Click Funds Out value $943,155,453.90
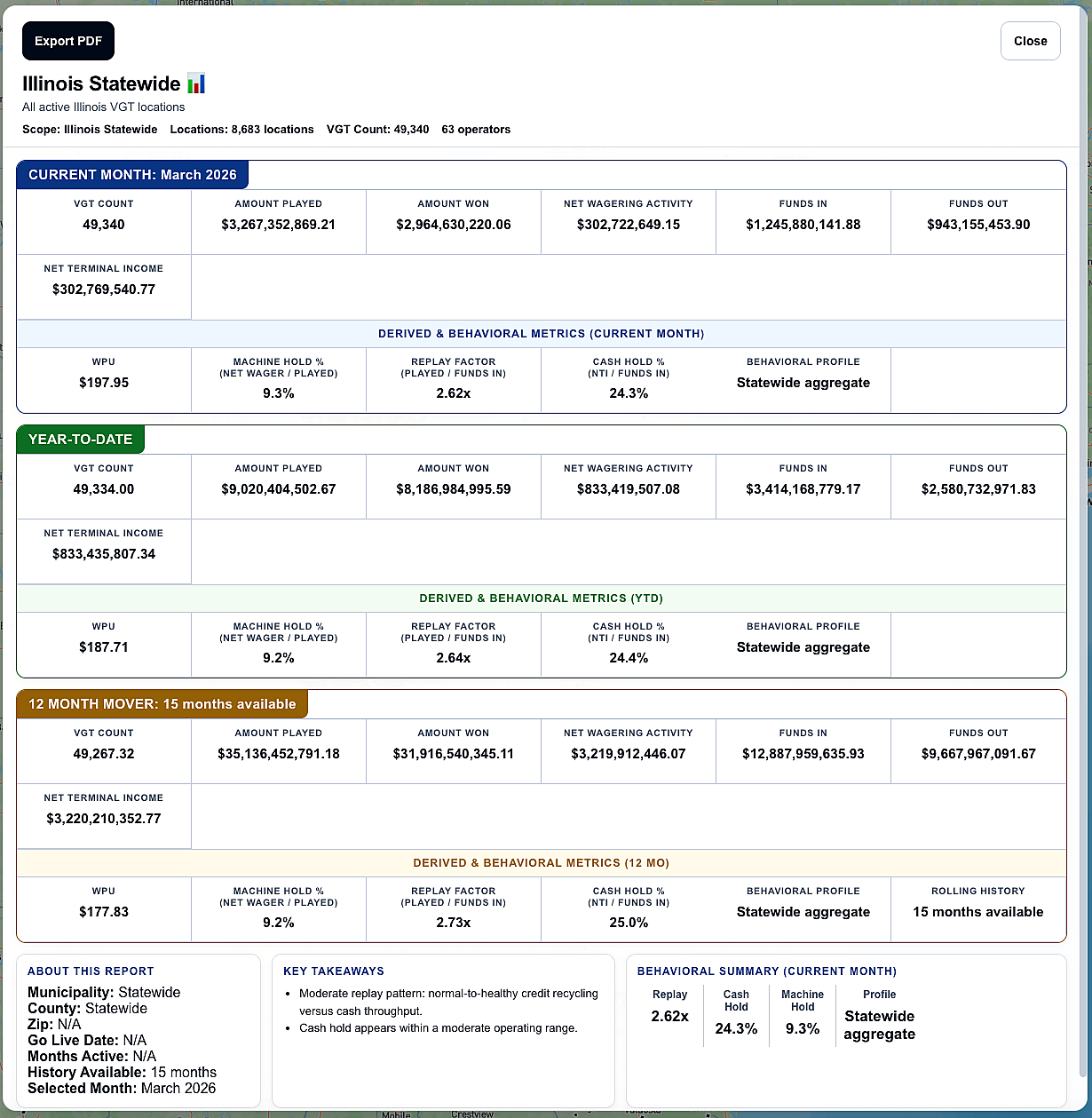 978,225
